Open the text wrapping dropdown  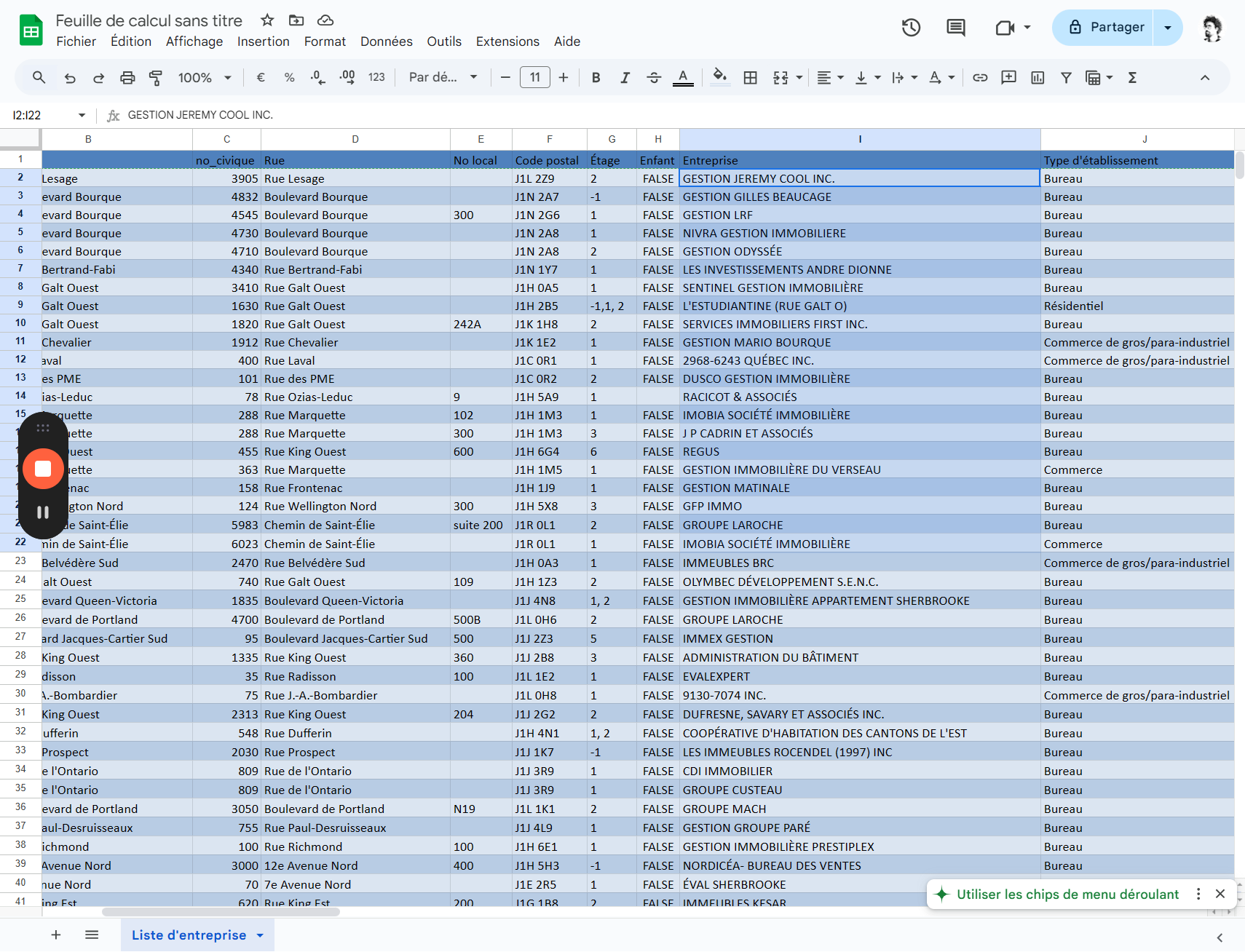904,77
